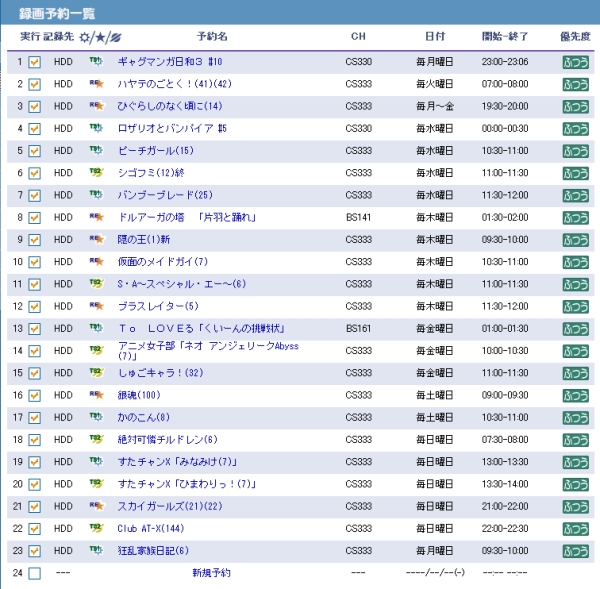Screen dimensions: 600x589
Task: Open reservation Club AT-X(144)
Action: tap(151, 528)
